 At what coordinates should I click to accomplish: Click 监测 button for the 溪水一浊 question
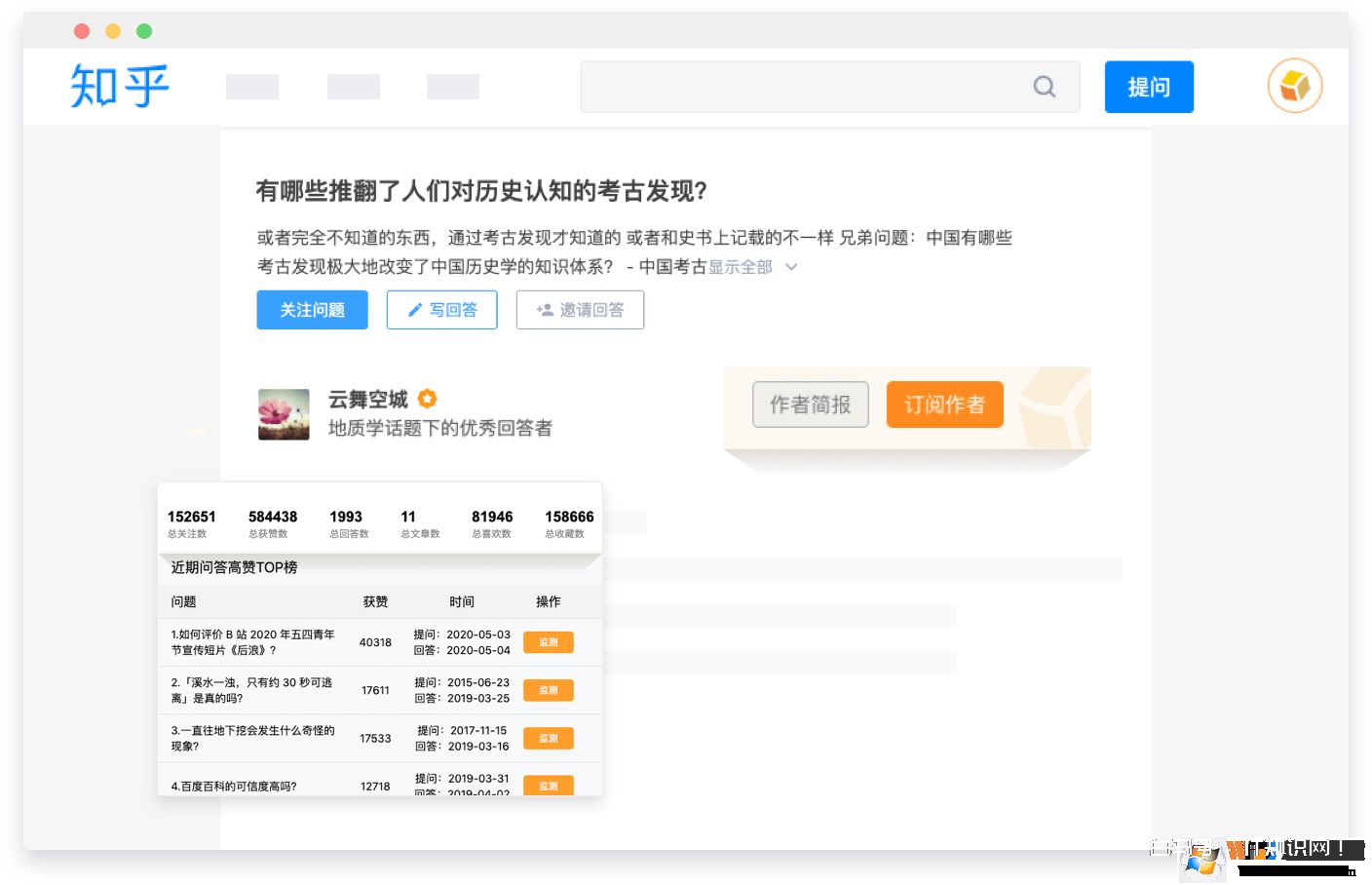click(548, 690)
